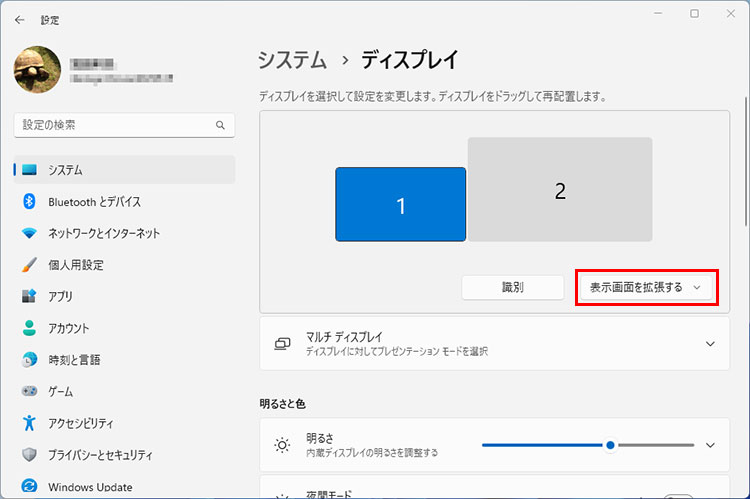The width and height of the screenshot is (750, 499).
Task: Click the 時刻と言語 globe icon
Action: [x=29, y=360]
